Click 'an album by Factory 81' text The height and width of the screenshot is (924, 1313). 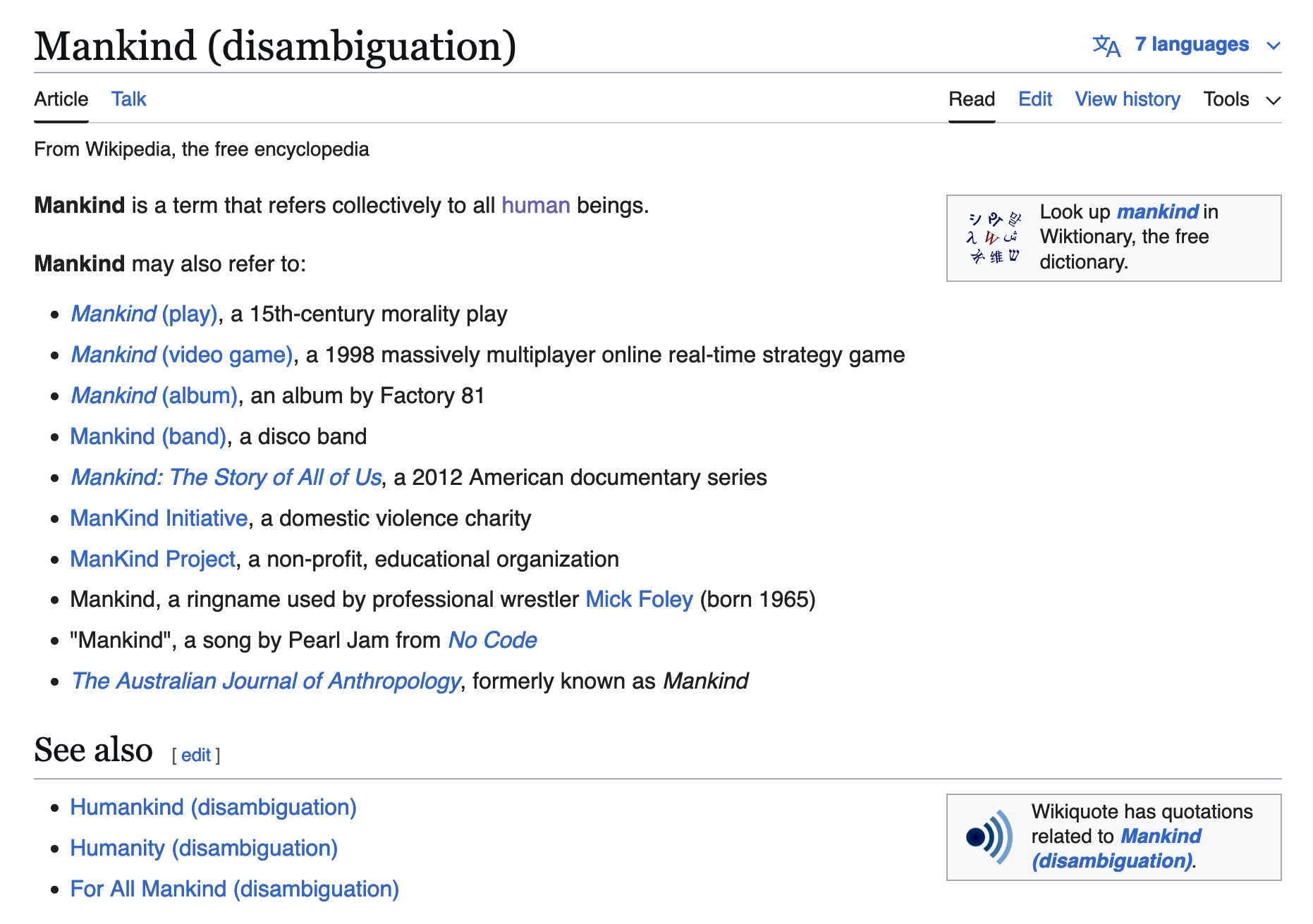(x=367, y=395)
